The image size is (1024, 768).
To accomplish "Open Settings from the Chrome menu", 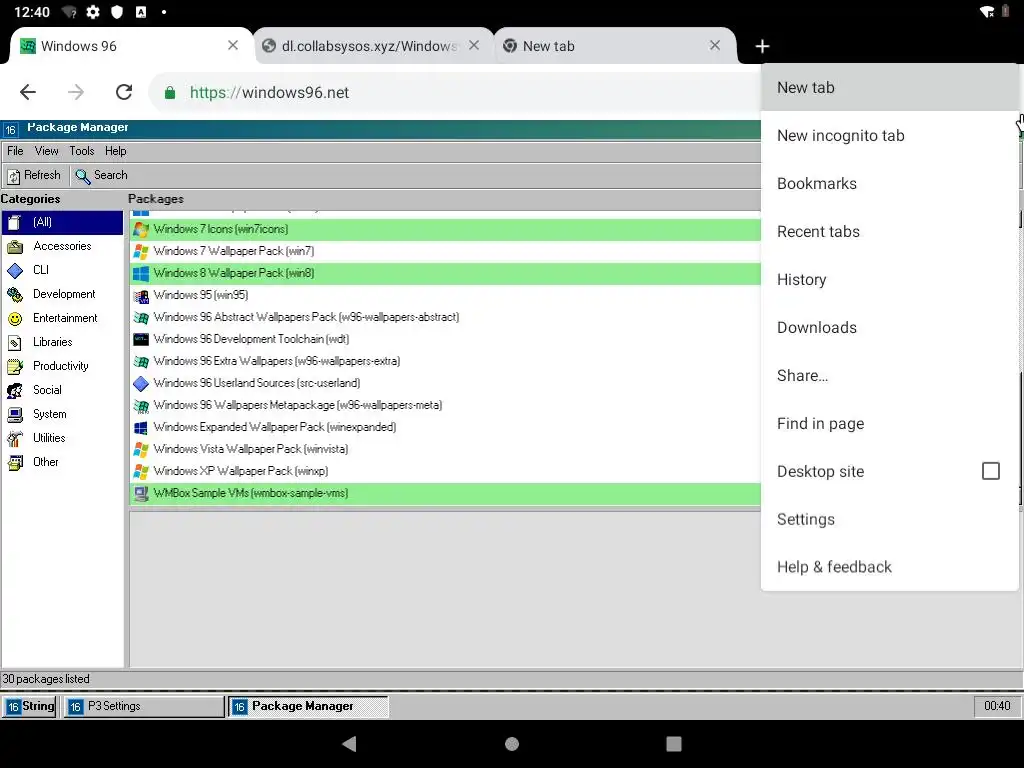I will tap(889, 519).
